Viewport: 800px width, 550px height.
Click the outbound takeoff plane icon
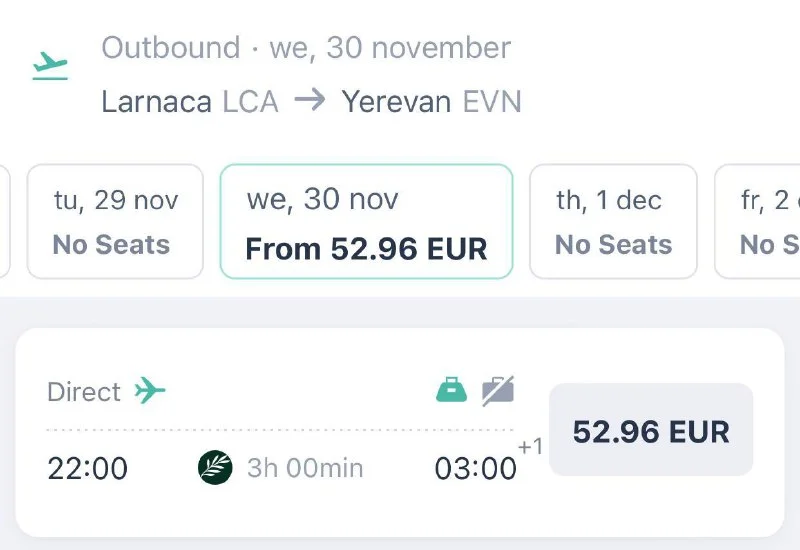click(x=49, y=66)
